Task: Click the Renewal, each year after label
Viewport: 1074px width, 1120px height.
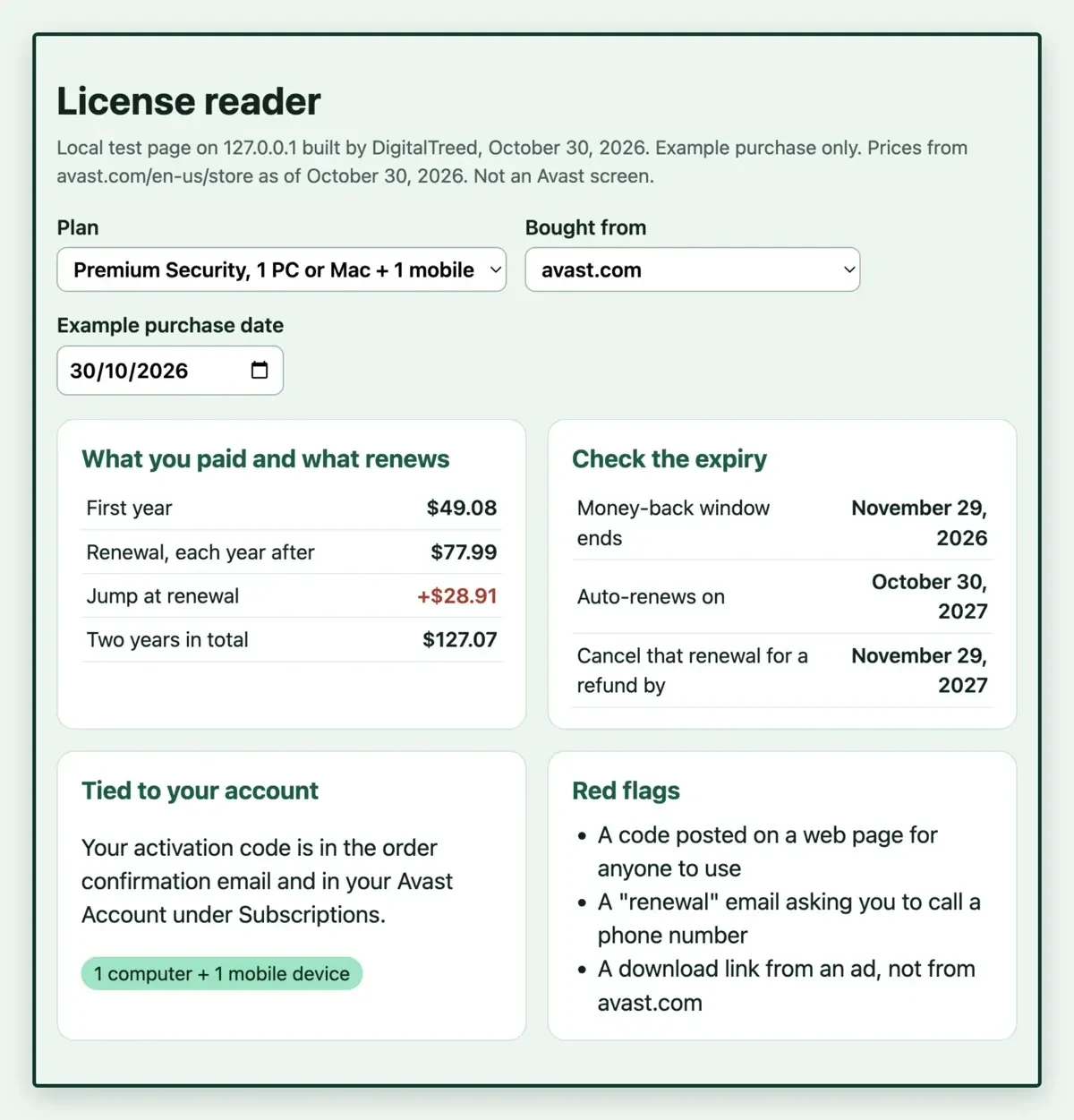Action: point(200,551)
